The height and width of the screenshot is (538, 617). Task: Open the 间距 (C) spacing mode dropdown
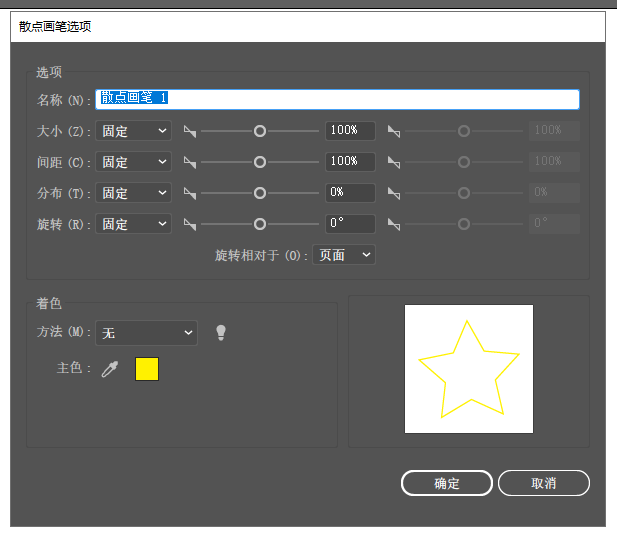[x=133, y=162]
